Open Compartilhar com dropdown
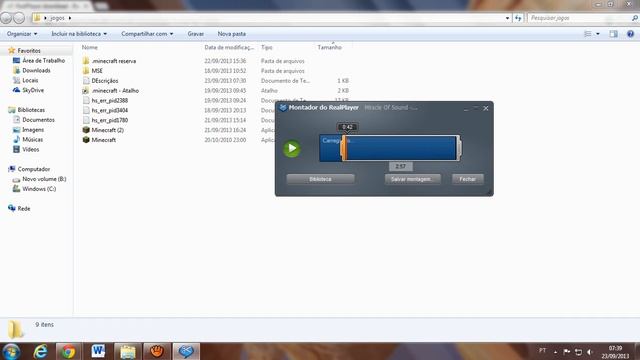Screen dimensions: 640x360 point(147,34)
